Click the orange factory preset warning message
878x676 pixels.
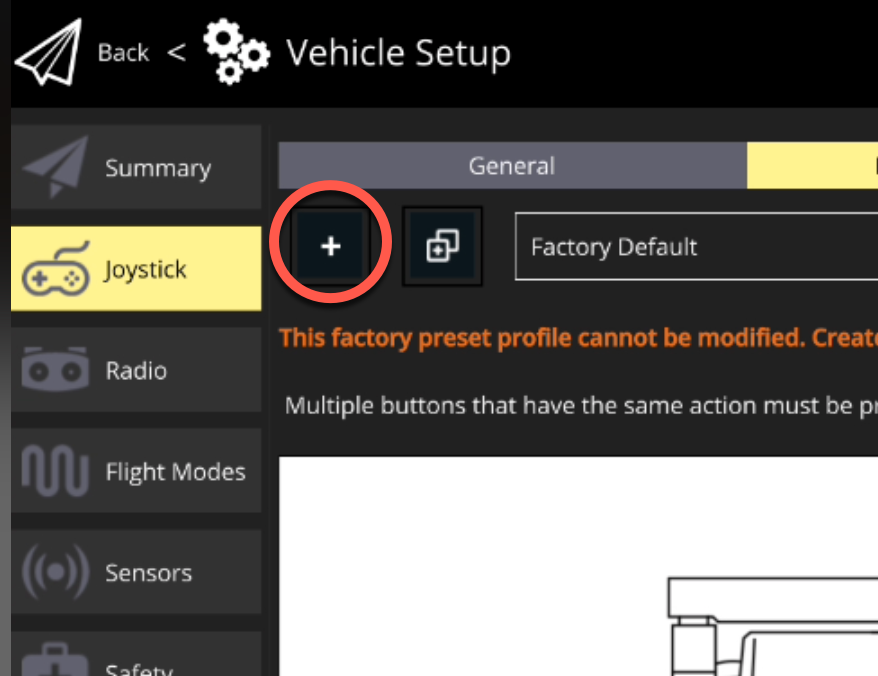coord(578,337)
